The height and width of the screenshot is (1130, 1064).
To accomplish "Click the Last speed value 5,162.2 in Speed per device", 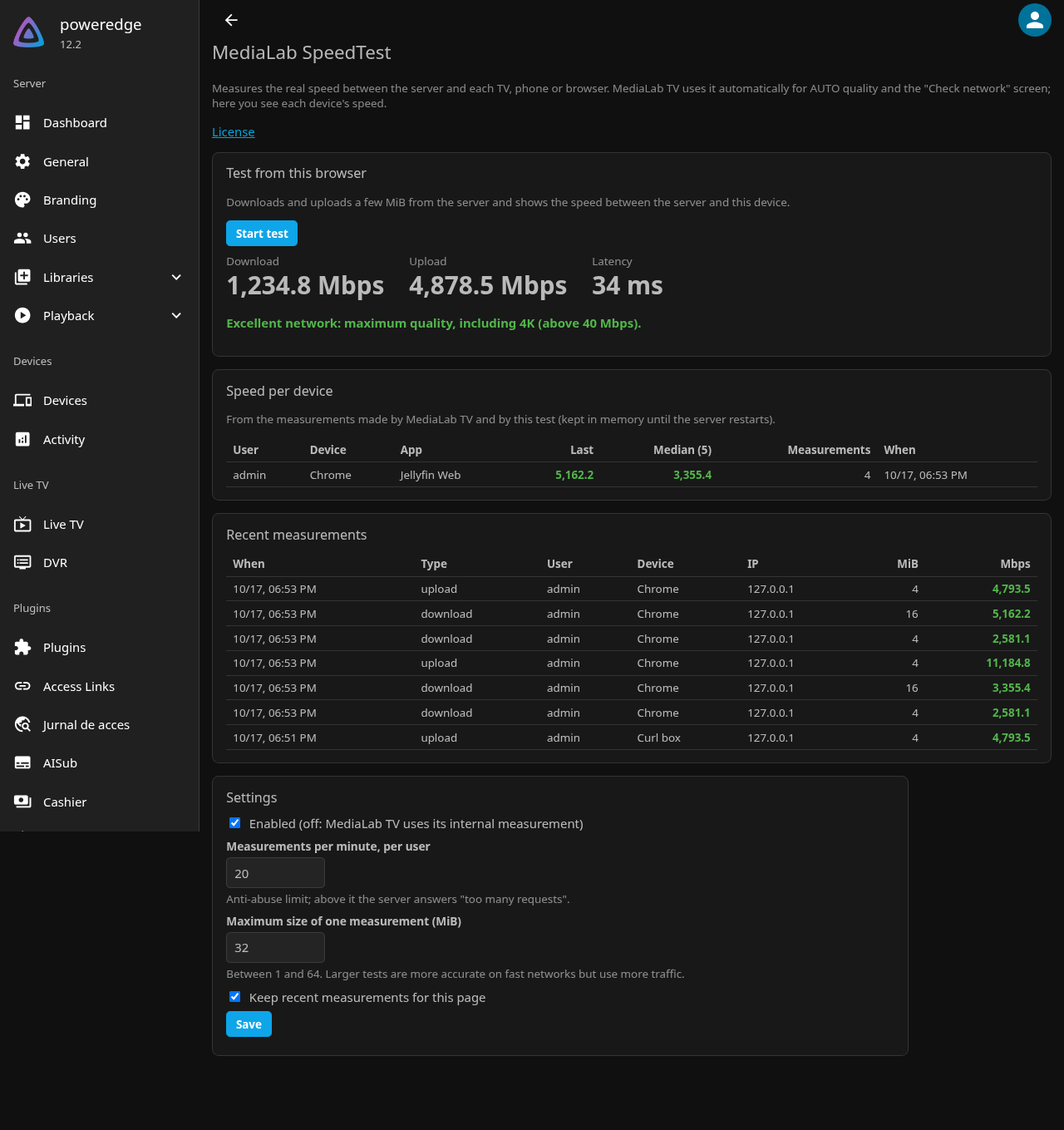I will pyautogui.click(x=574, y=475).
